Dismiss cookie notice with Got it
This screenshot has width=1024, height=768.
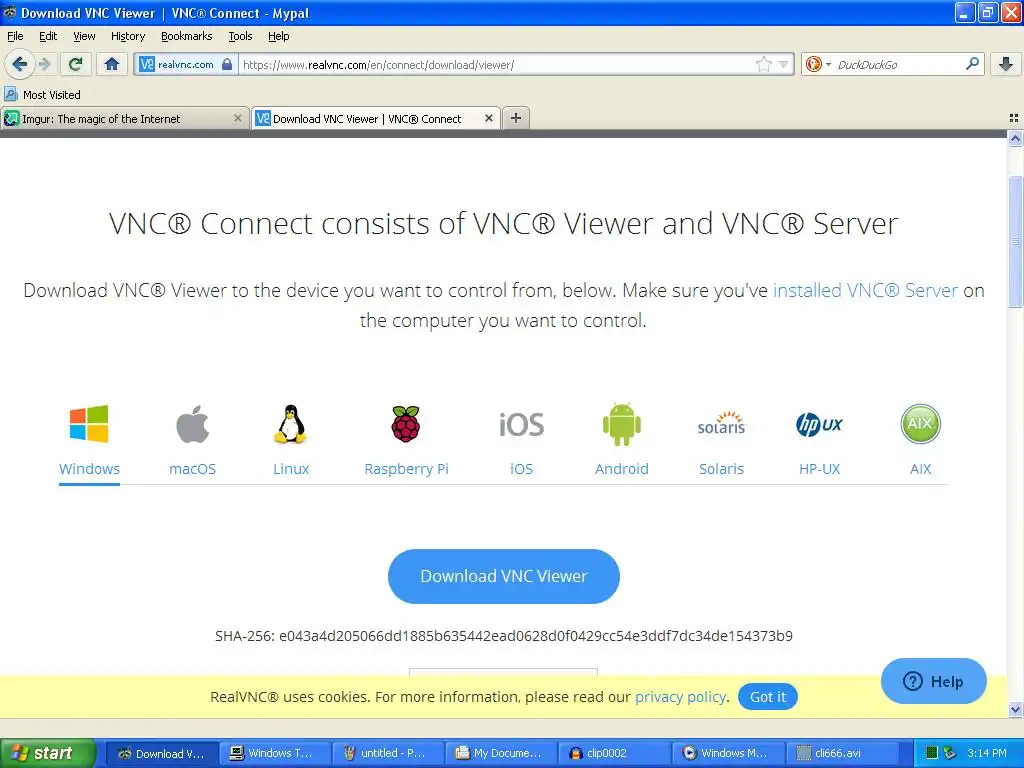point(767,697)
